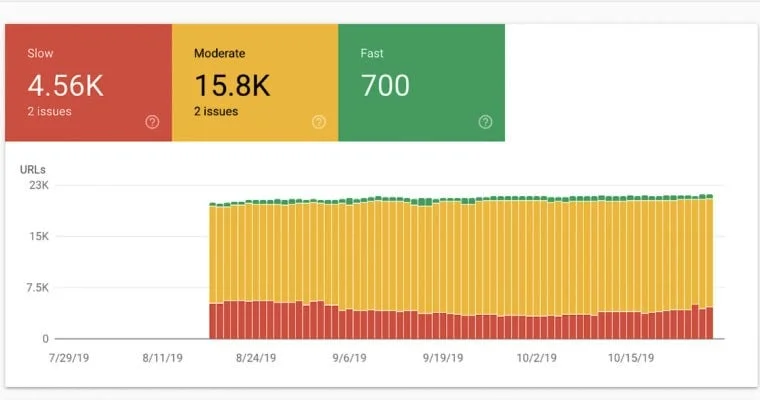Click the help icon in the Moderate card
Screen dimensions: 760x400
point(318,122)
